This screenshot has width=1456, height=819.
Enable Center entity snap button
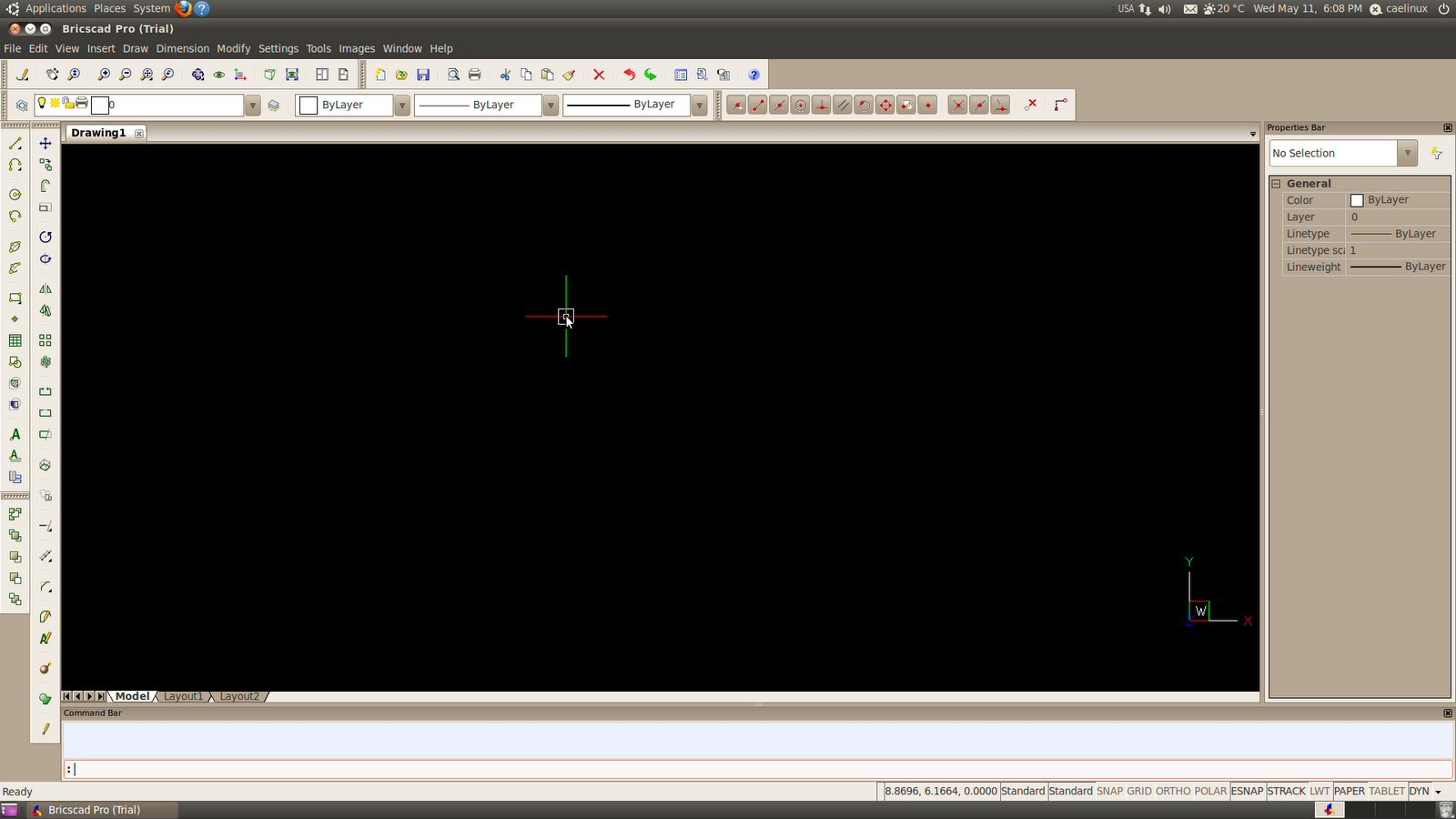click(800, 106)
